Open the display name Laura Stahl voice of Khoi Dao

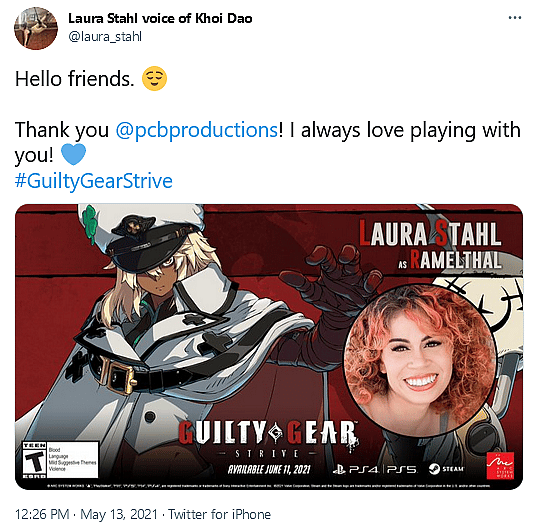160,18
